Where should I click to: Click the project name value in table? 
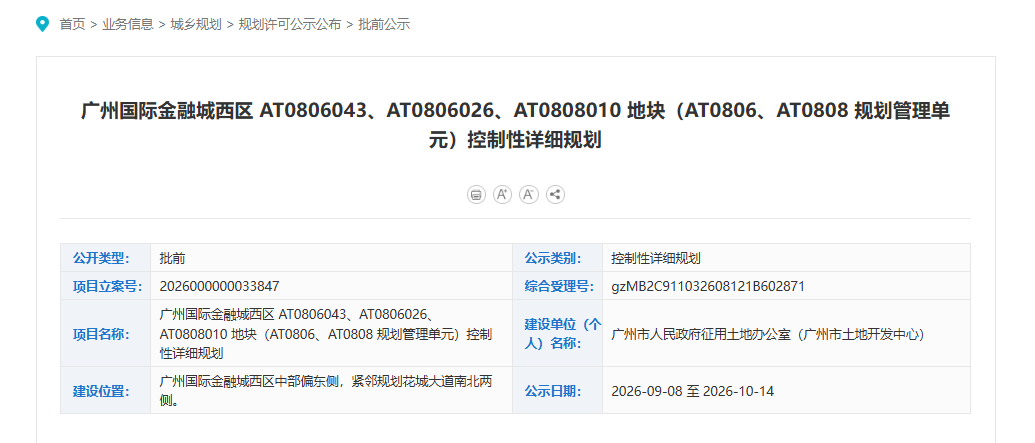(325, 333)
